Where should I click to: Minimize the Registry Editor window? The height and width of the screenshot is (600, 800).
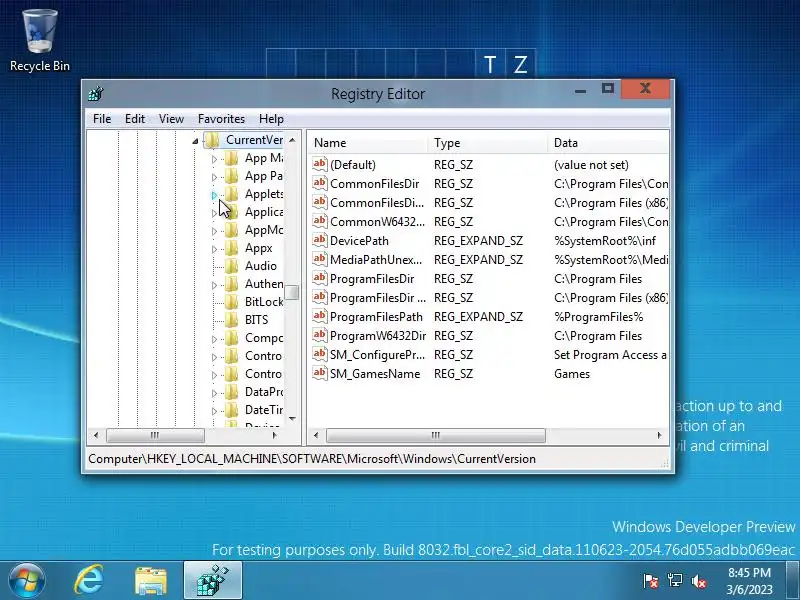[580, 91]
